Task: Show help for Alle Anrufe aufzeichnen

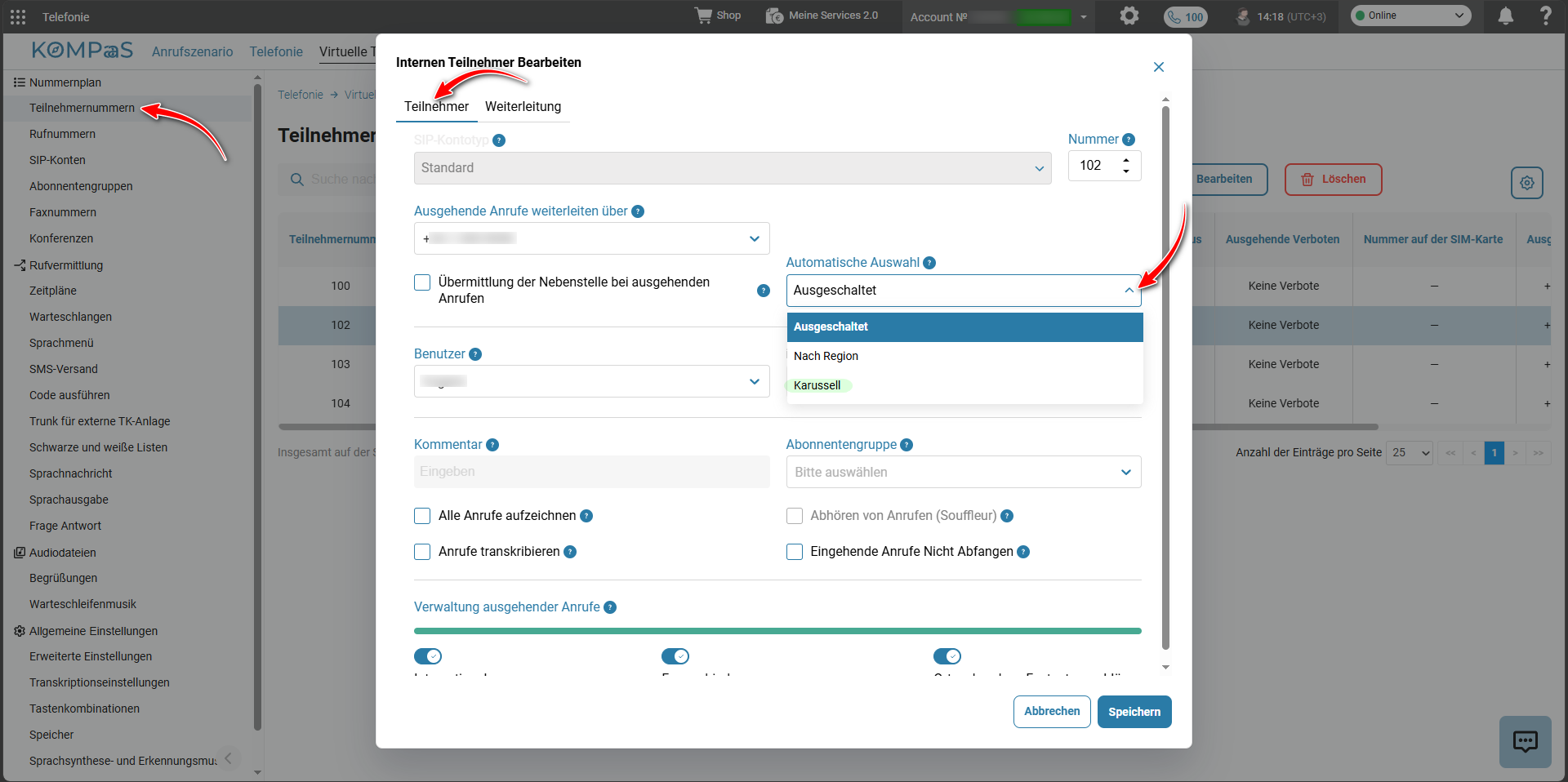Action: point(586,516)
